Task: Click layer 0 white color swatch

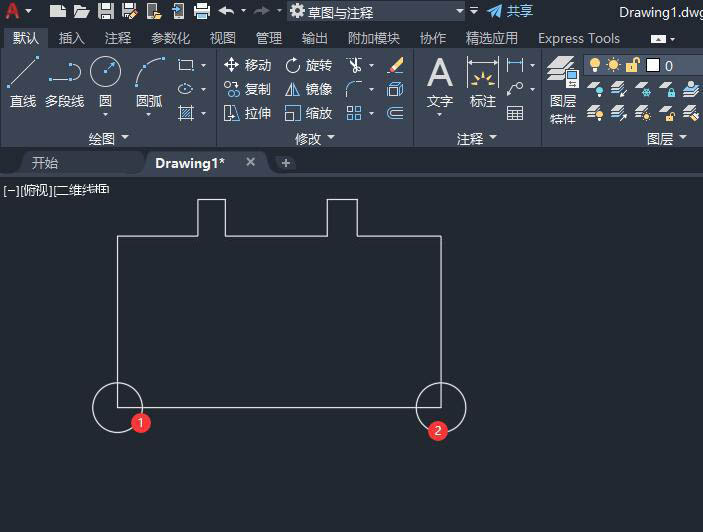Action: click(x=653, y=65)
